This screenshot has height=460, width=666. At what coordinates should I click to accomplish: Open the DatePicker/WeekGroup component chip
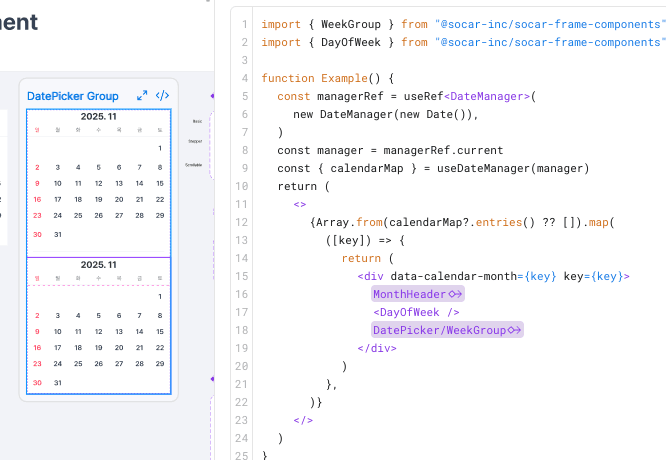pos(447,330)
